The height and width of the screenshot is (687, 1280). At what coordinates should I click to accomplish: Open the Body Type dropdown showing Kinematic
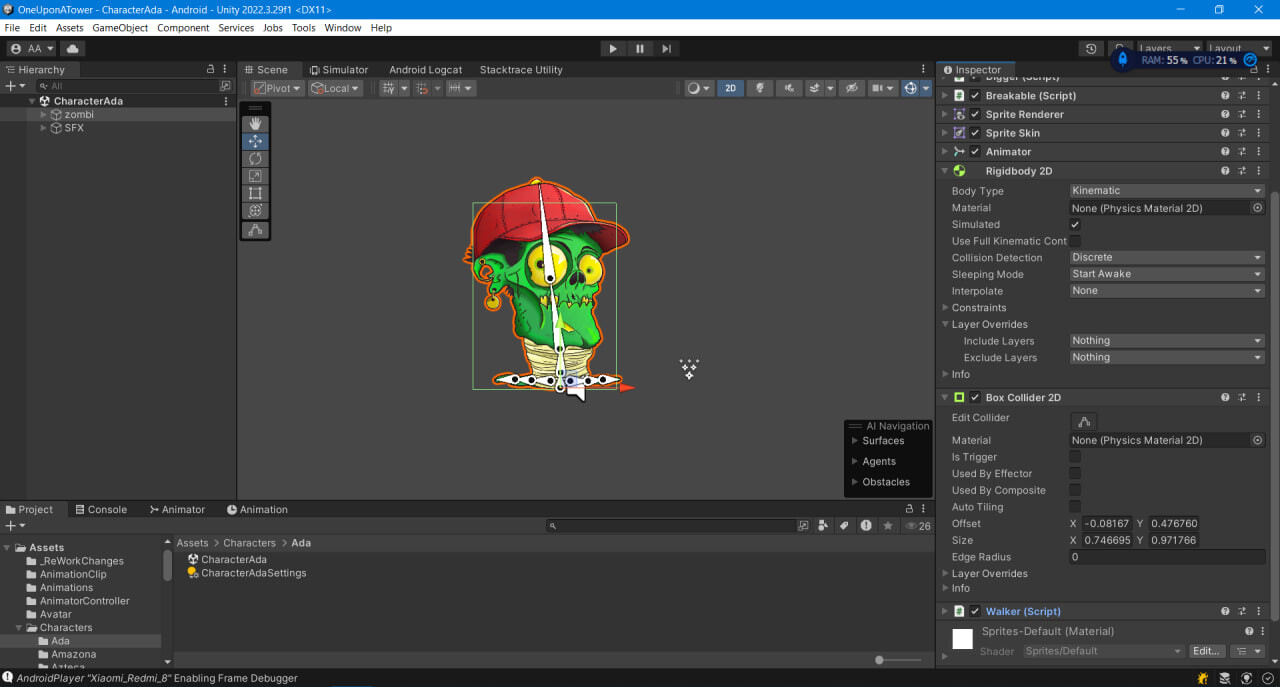tap(1166, 190)
